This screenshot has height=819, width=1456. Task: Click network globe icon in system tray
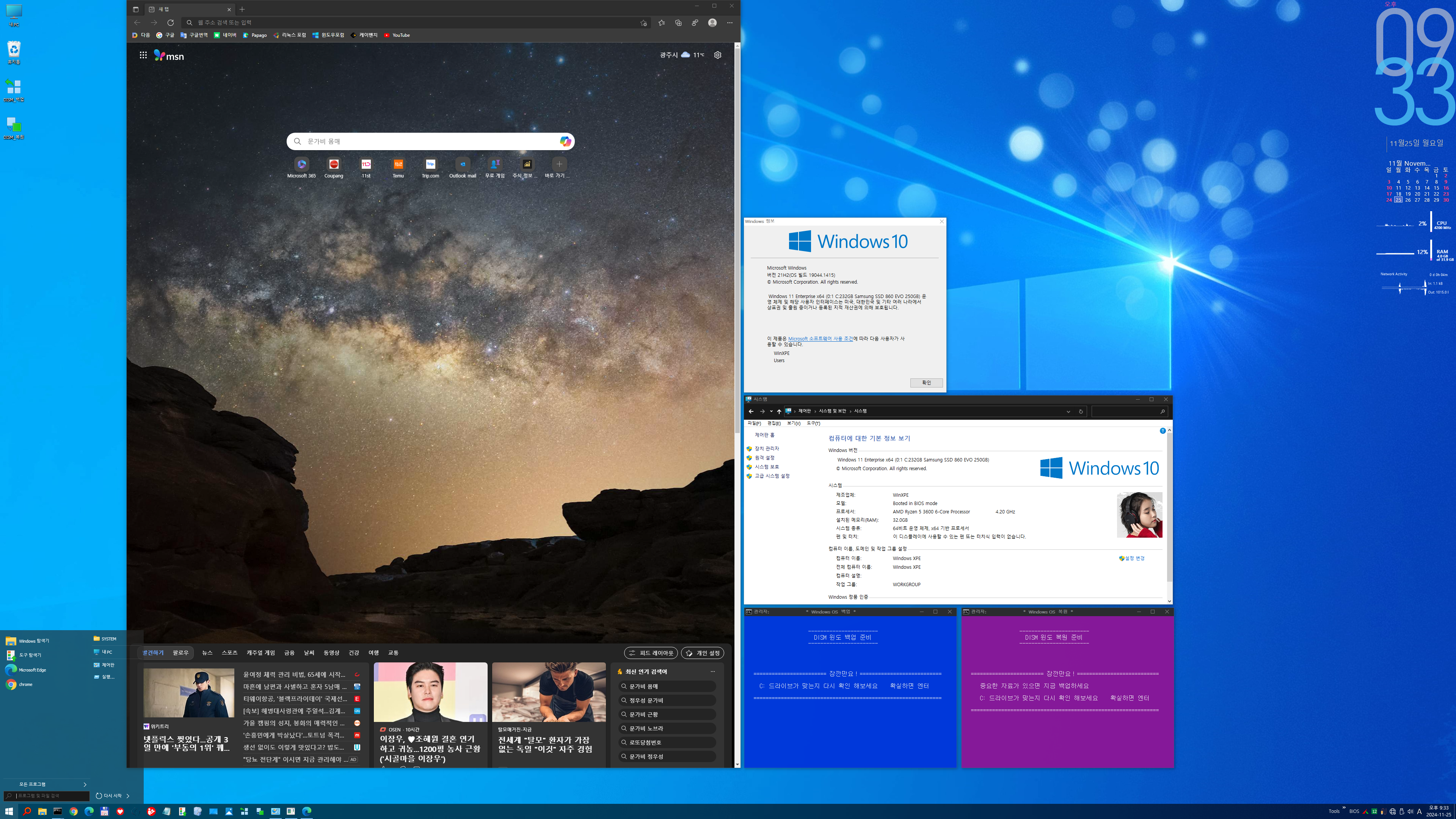click(1392, 811)
